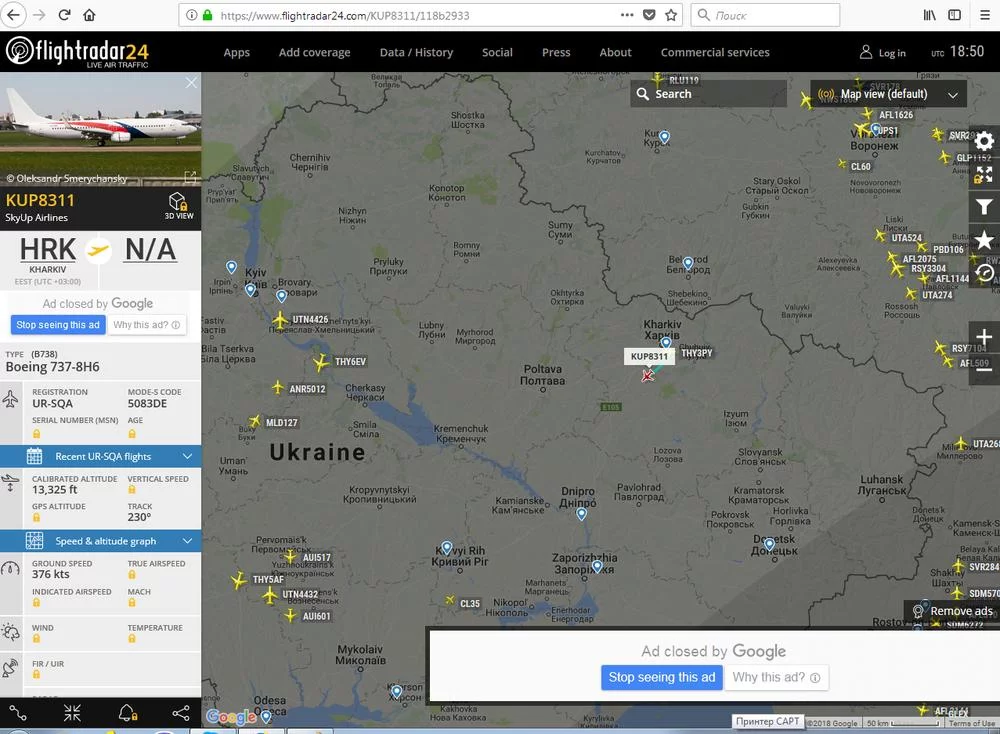Expand Recent UR-SQA flights section
Screen dimensions: 1000x734
(101, 456)
